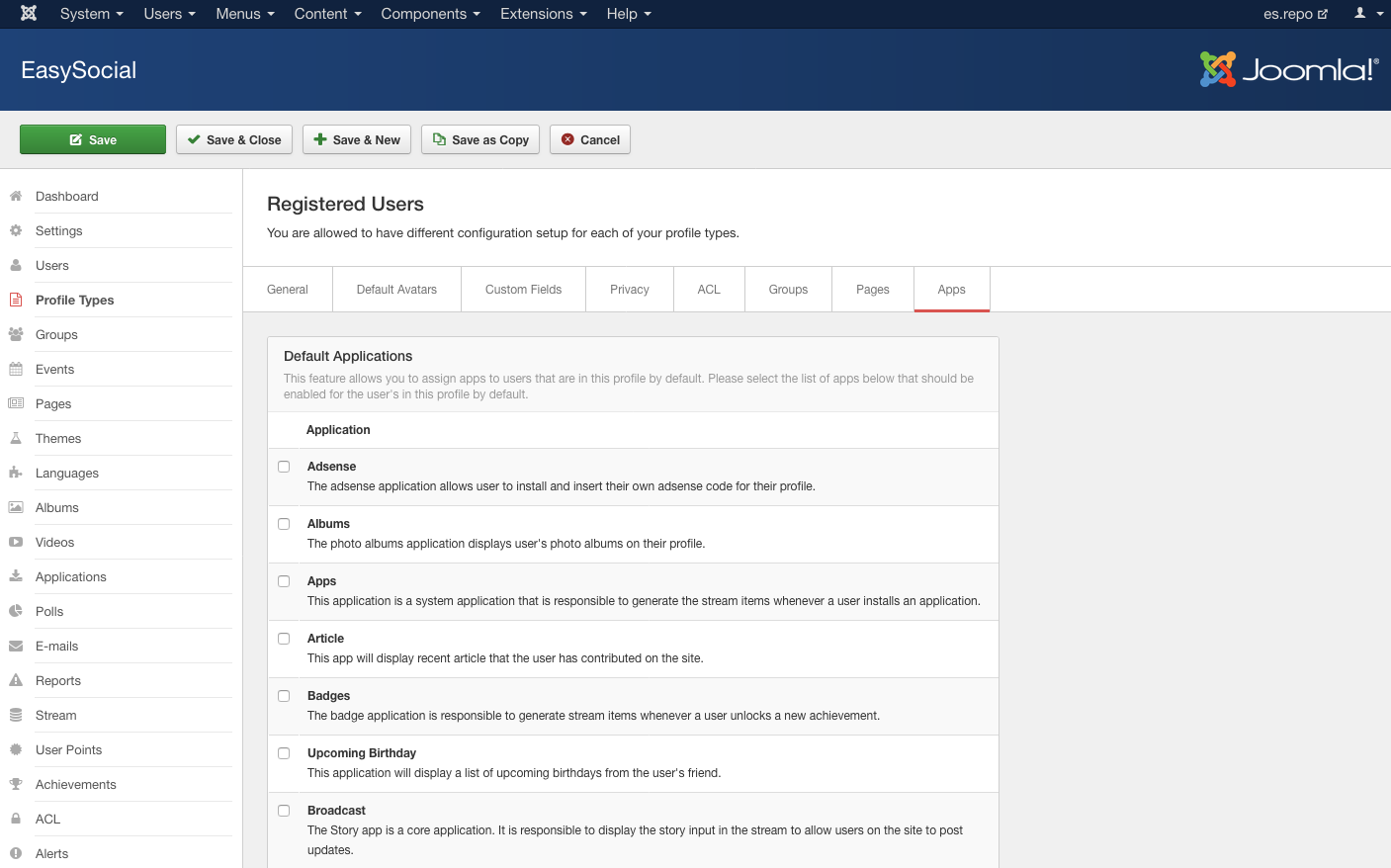Click the ACL lock icon in sidebar

point(16,819)
